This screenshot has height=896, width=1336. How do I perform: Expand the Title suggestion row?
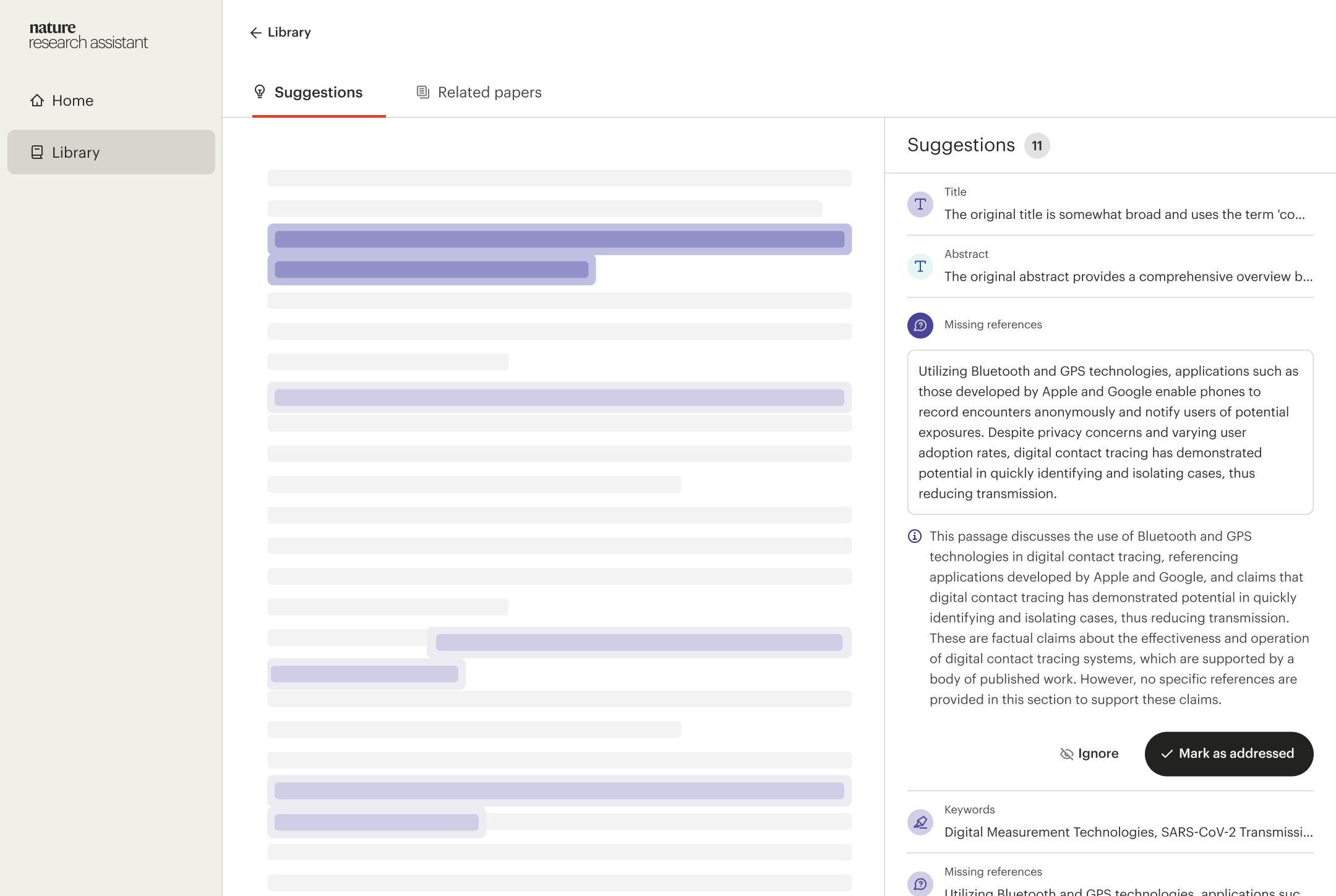click(x=1124, y=214)
